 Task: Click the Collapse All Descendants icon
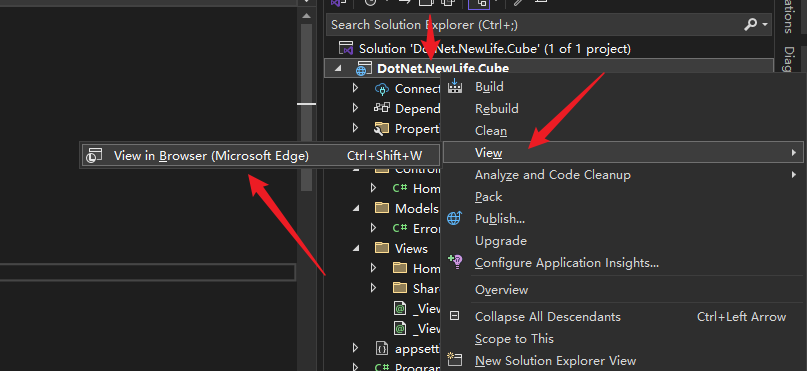point(455,315)
